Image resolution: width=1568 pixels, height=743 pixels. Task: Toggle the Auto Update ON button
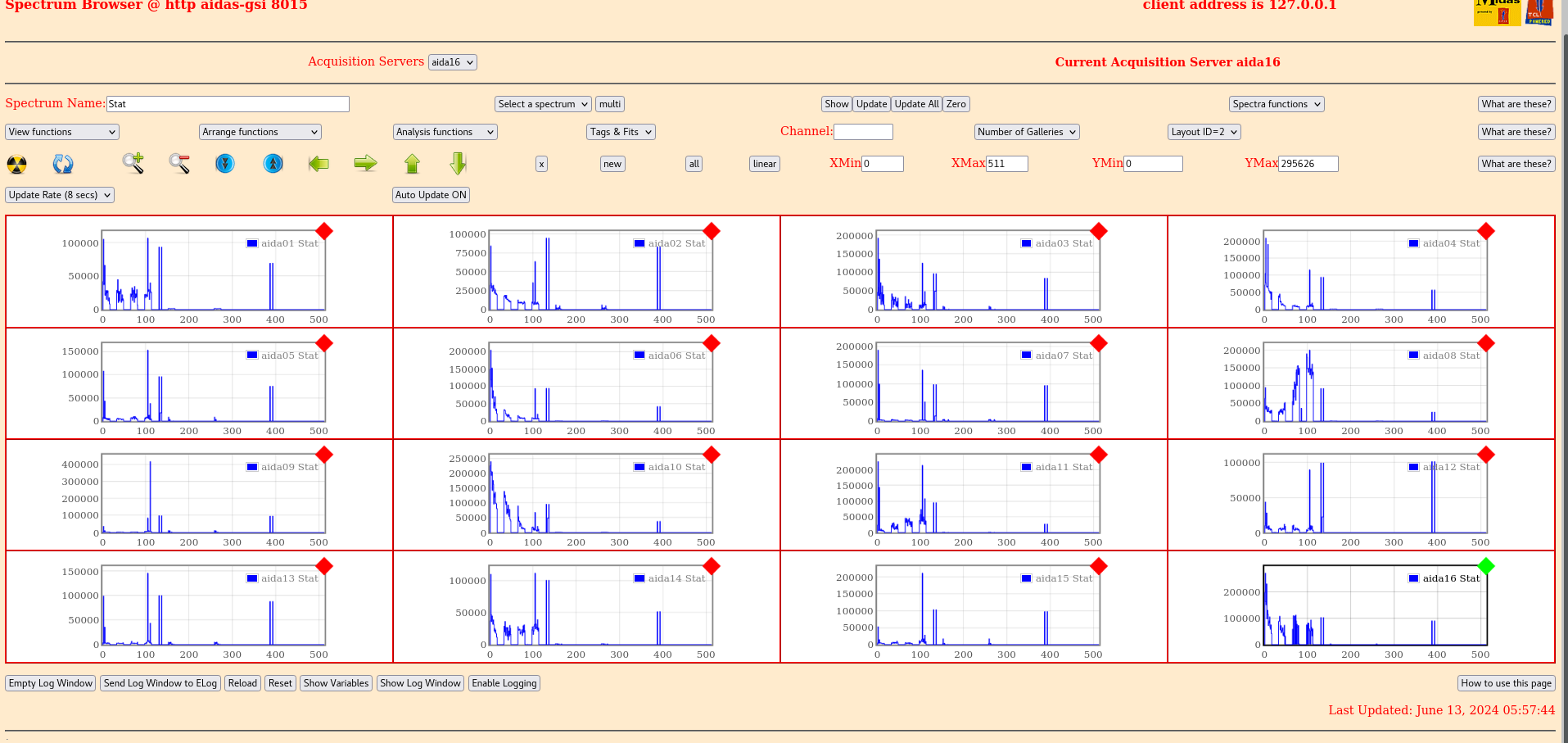click(431, 195)
